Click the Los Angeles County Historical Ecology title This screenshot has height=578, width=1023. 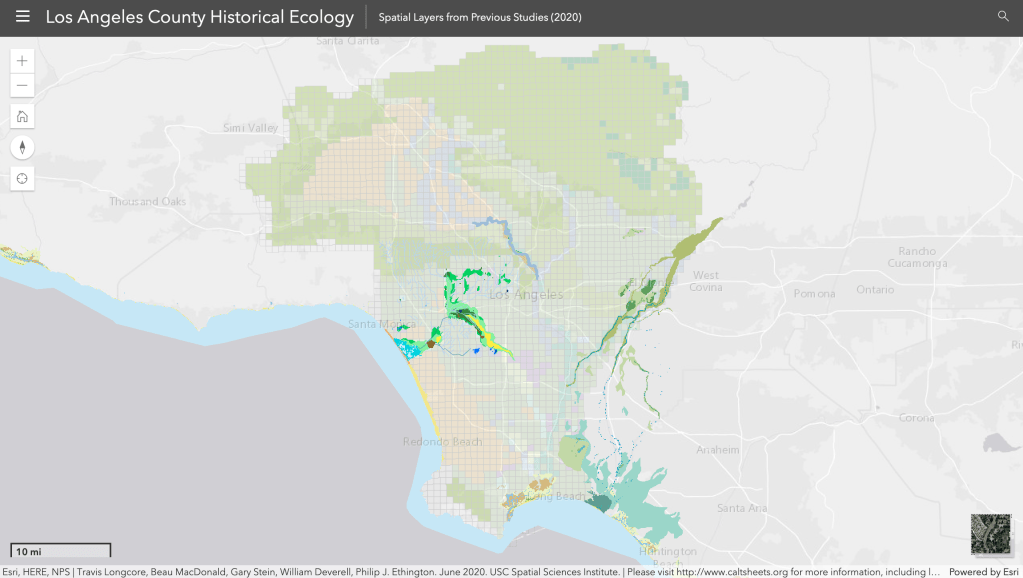point(200,17)
